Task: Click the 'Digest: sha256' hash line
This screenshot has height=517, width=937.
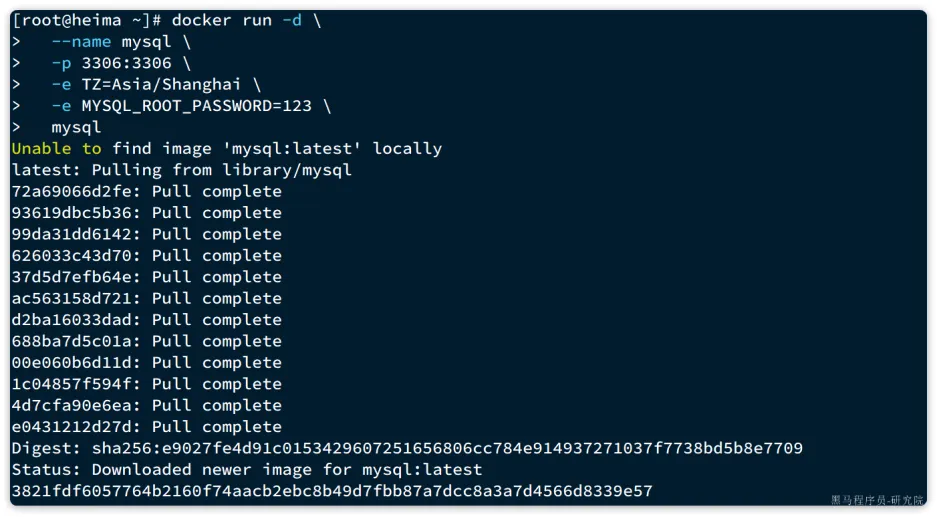Action: 406,448
